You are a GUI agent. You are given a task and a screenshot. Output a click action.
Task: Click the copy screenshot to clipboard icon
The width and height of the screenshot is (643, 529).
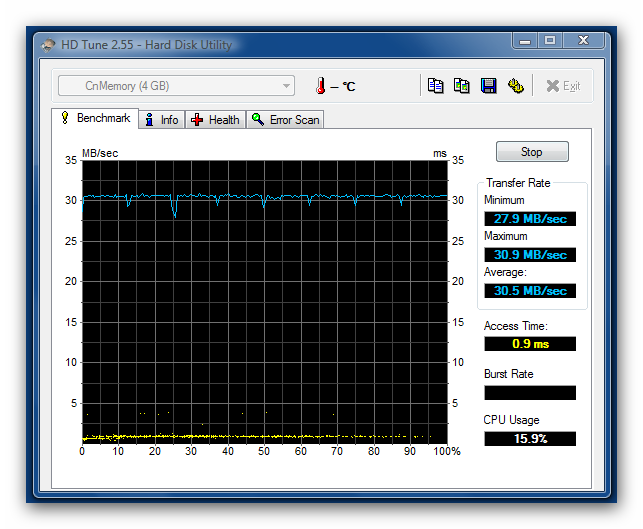click(x=462, y=86)
